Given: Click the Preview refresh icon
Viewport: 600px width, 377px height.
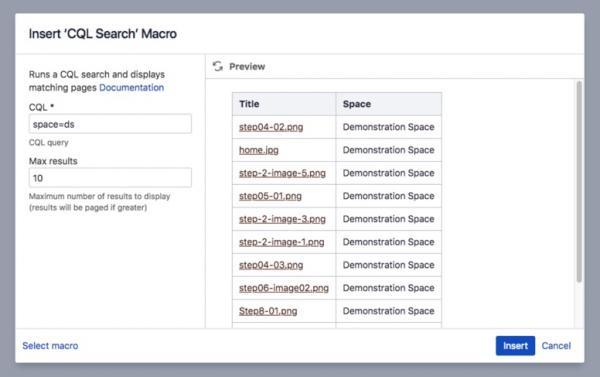Looking at the screenshot, I should pos(218,66).
